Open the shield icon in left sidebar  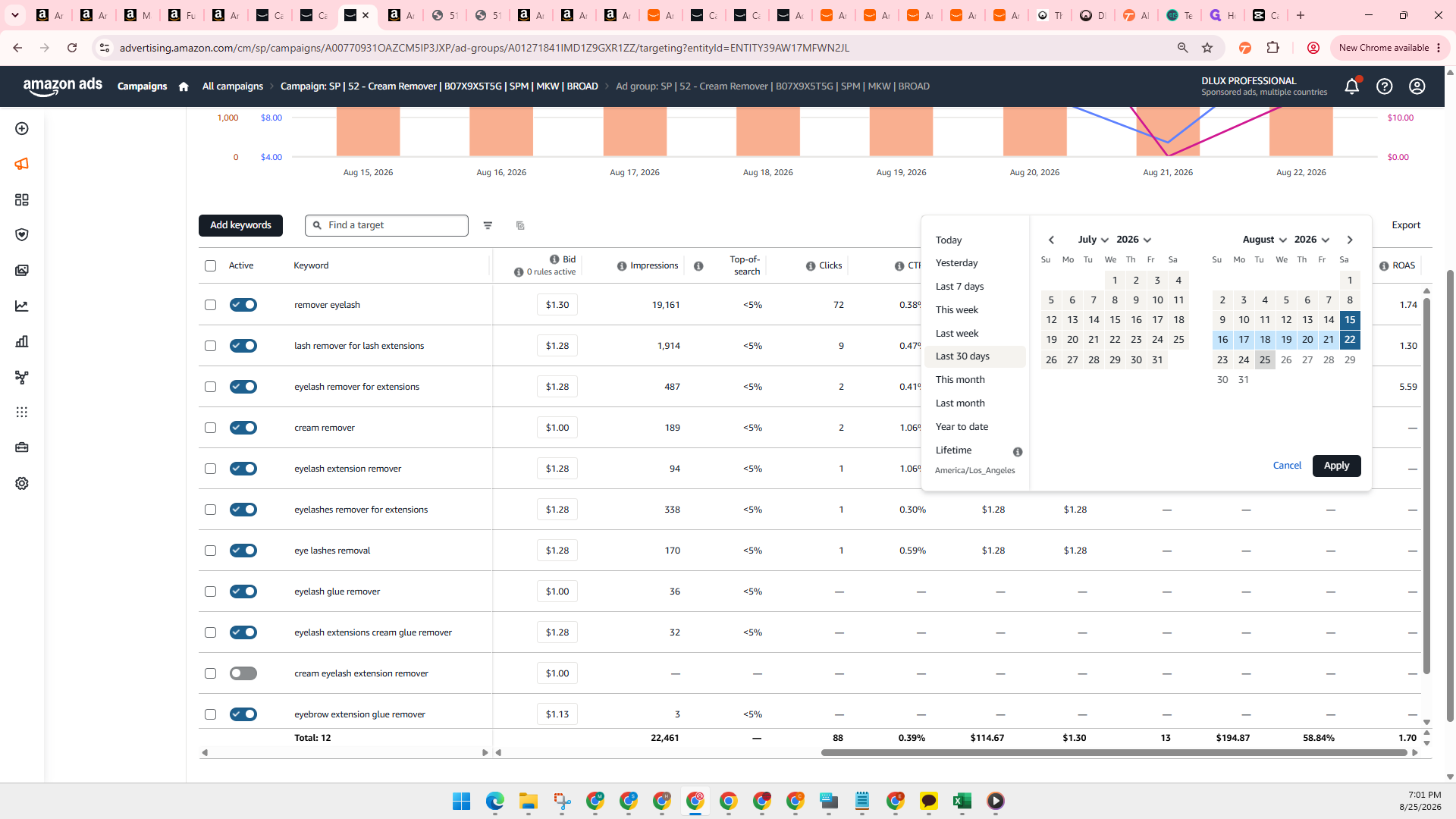tap(22, 235)
